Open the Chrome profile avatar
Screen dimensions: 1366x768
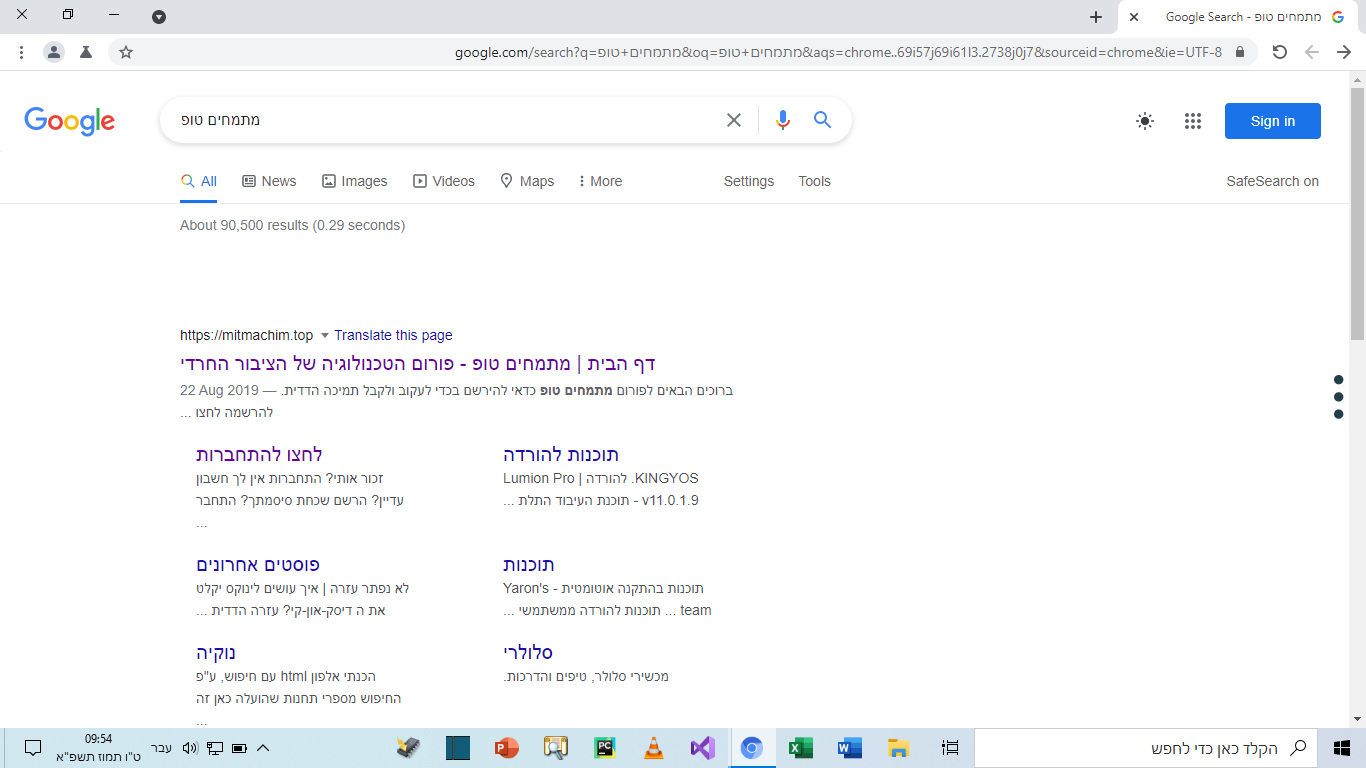coord(54,52)
